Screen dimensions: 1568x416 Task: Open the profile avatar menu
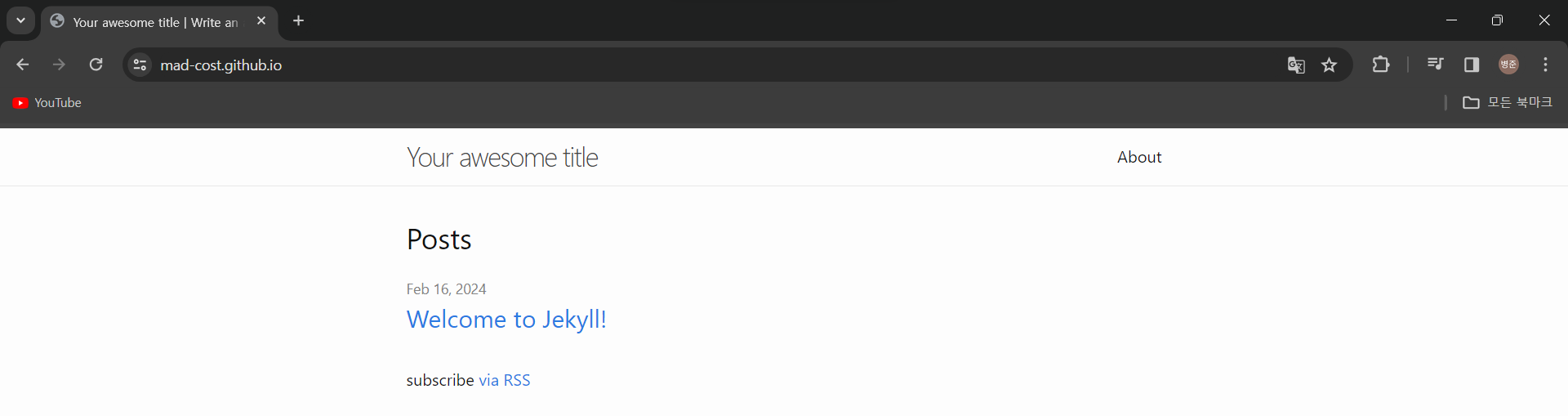(x=1508, y=65)
